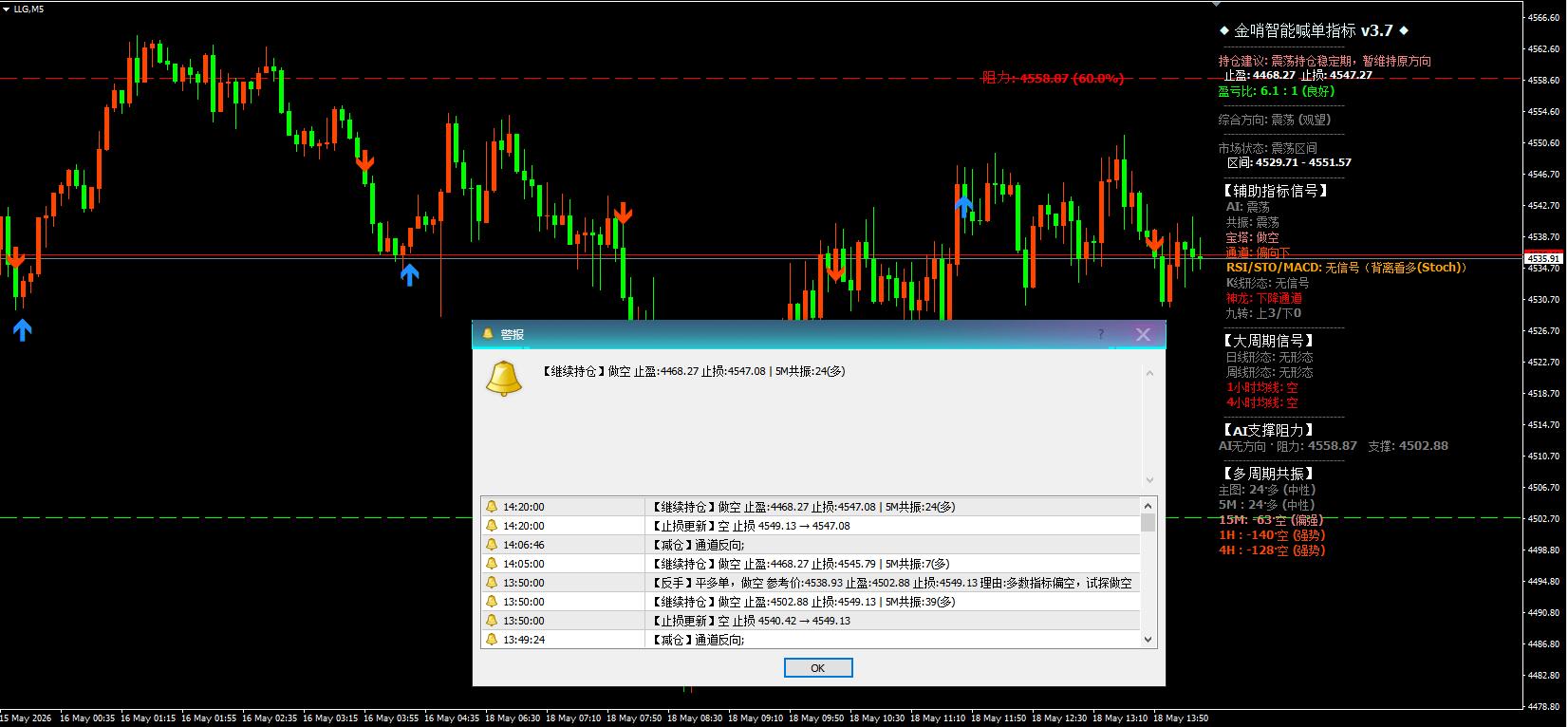Click the leftmost blue up-arrow signal on chart

[x=22, y=329]
